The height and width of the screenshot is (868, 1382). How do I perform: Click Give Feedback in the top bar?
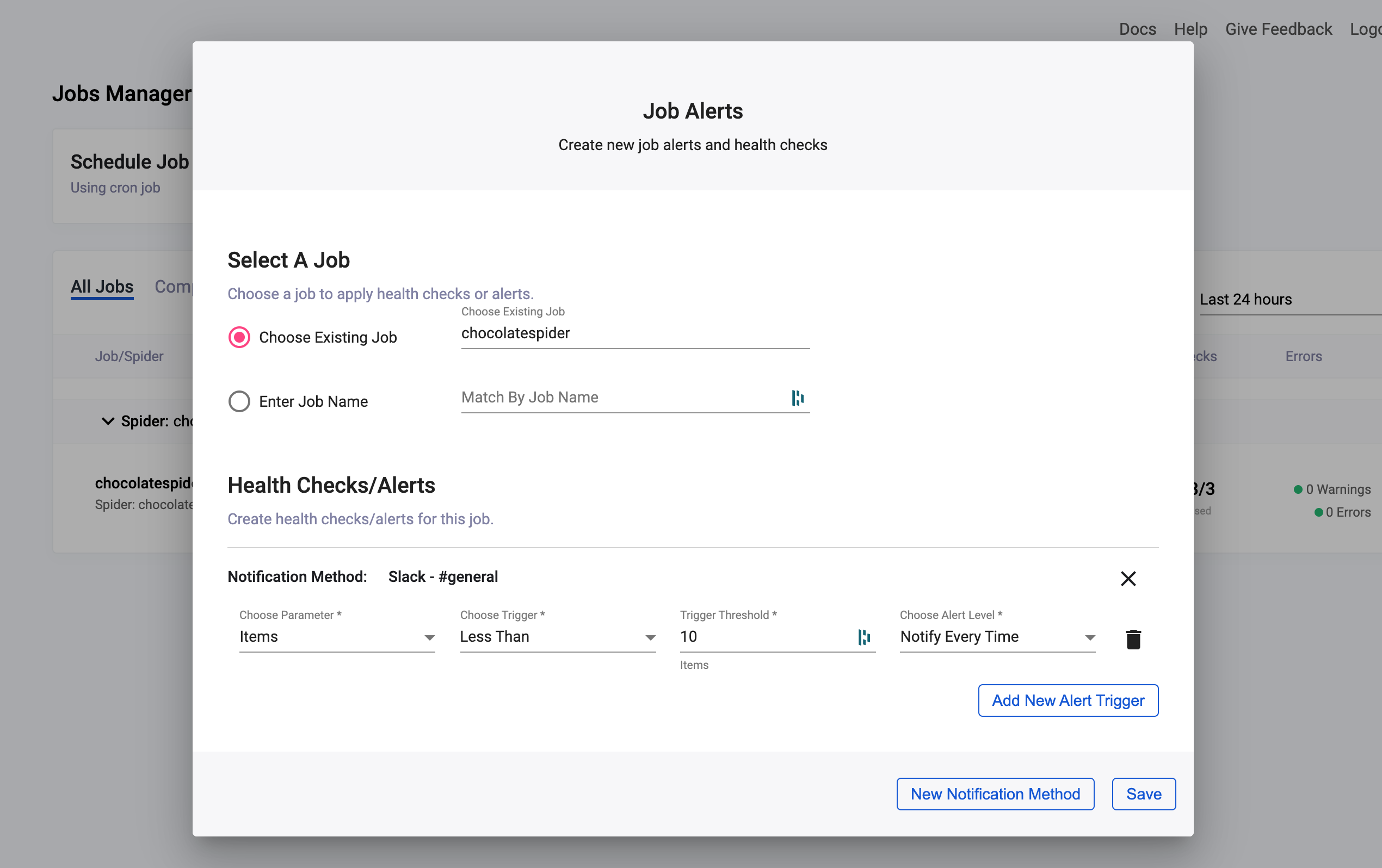[1278, 29]
